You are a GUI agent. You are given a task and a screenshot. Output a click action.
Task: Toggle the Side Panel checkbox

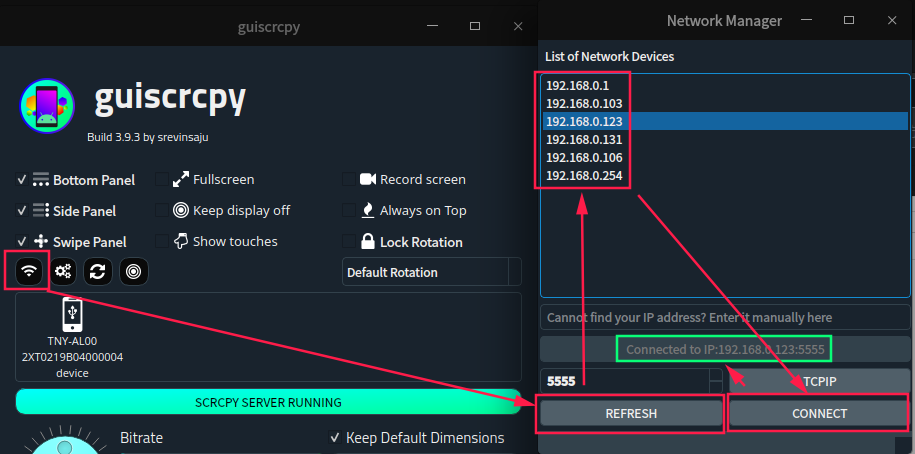(x=22, y=211)
